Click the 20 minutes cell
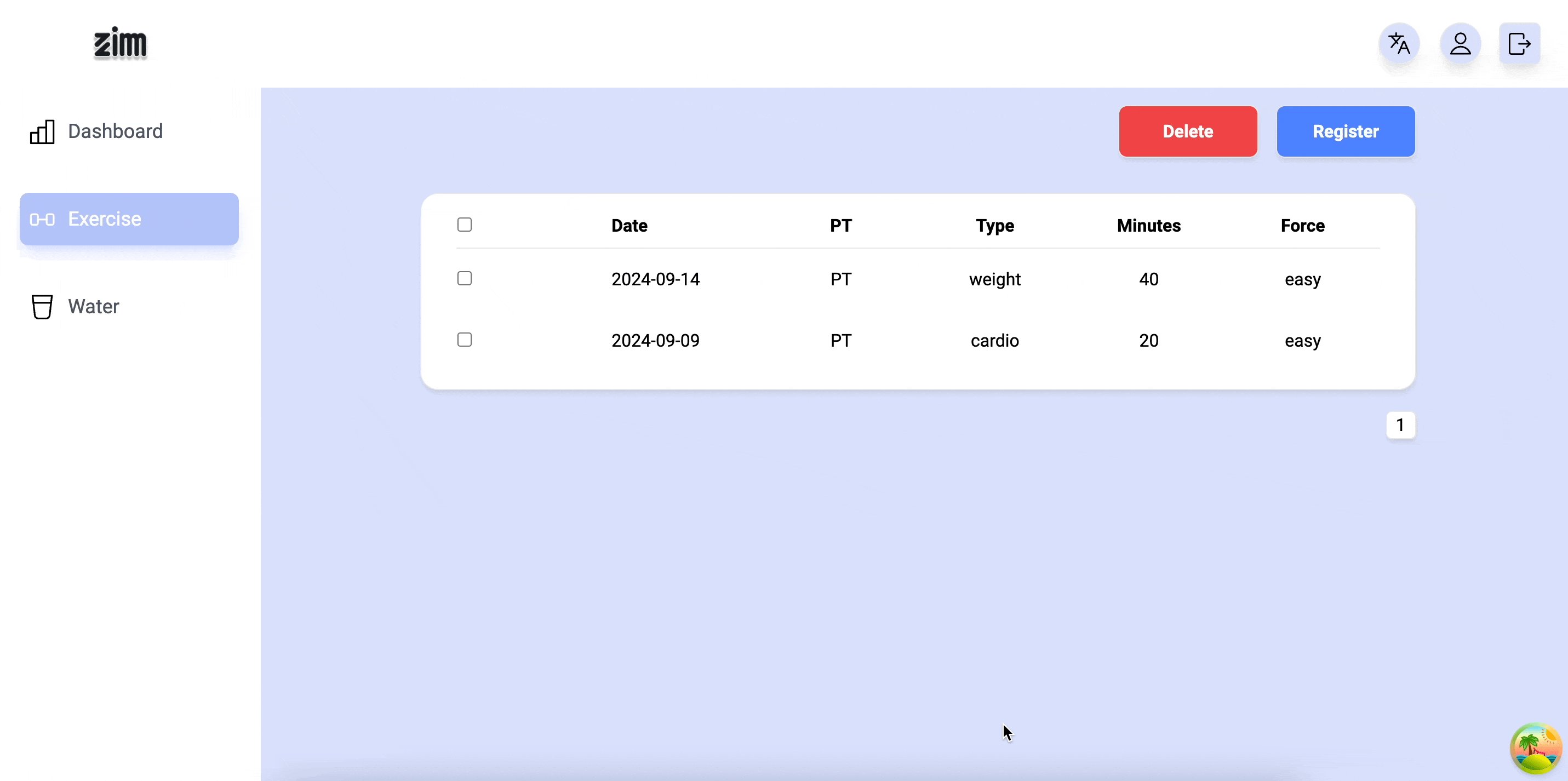 click(1149, 341)
